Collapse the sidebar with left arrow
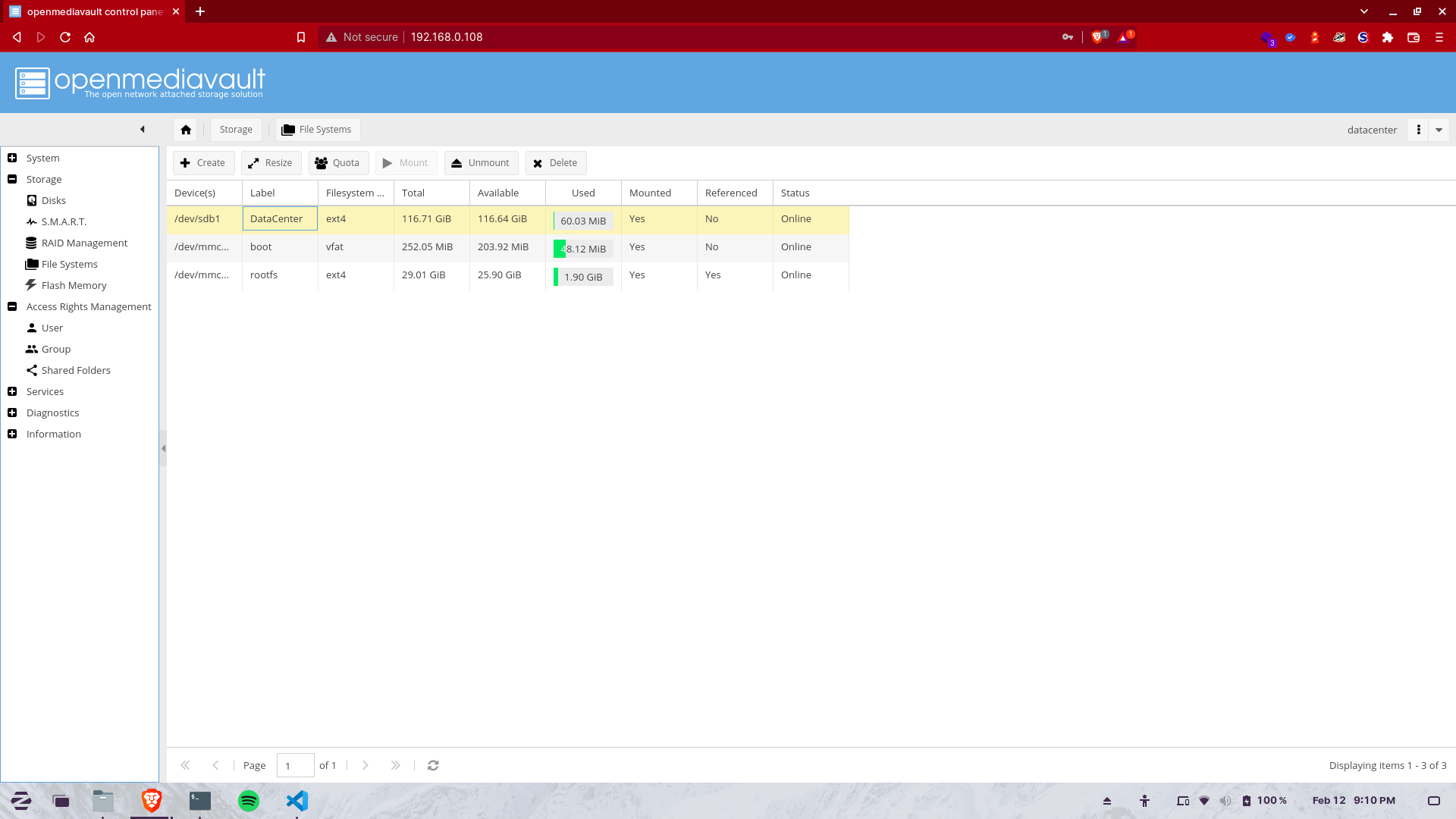1456x819 pixels. click(142, 130)
